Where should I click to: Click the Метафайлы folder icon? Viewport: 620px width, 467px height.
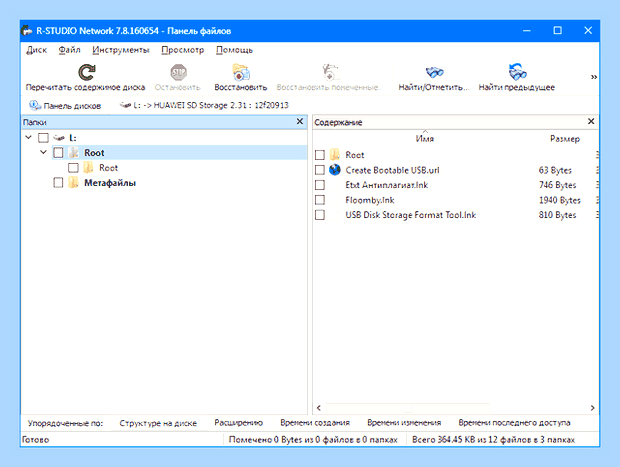click(x=73, y=183)
